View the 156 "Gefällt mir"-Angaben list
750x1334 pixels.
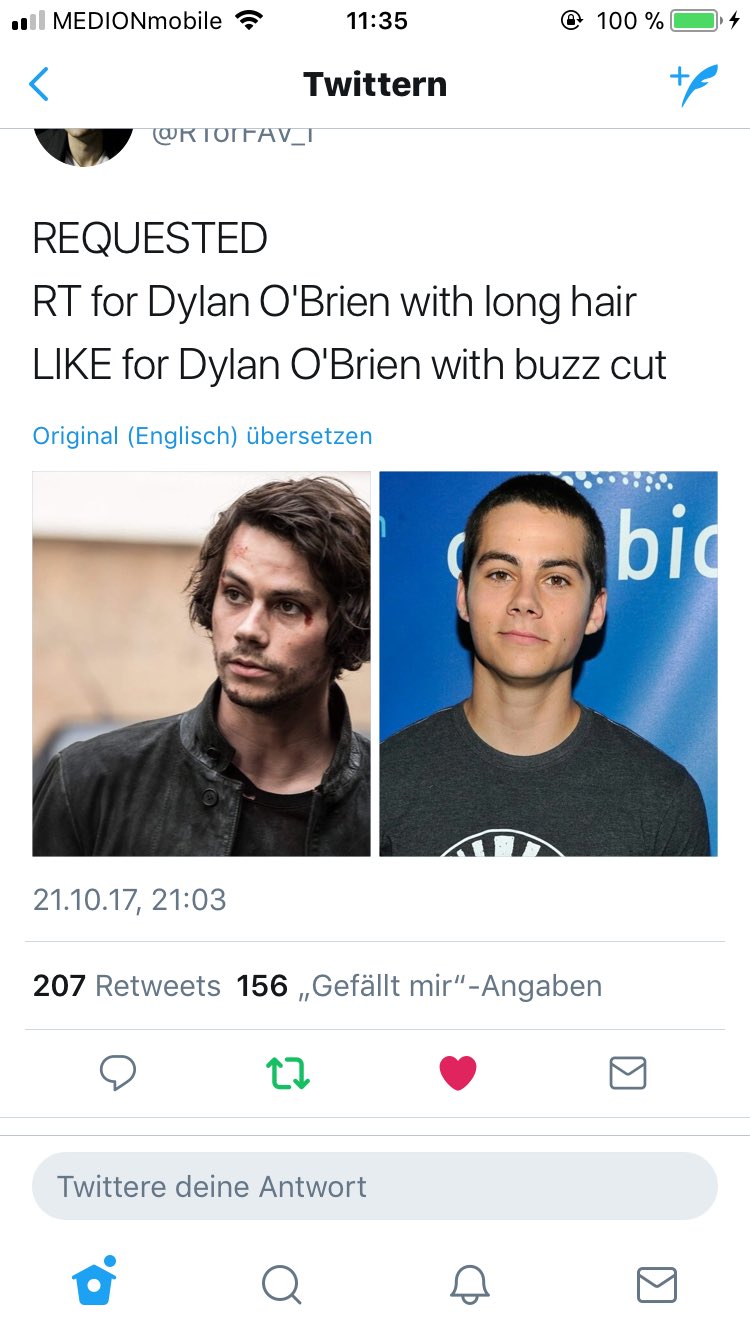(x=419, y=986)
